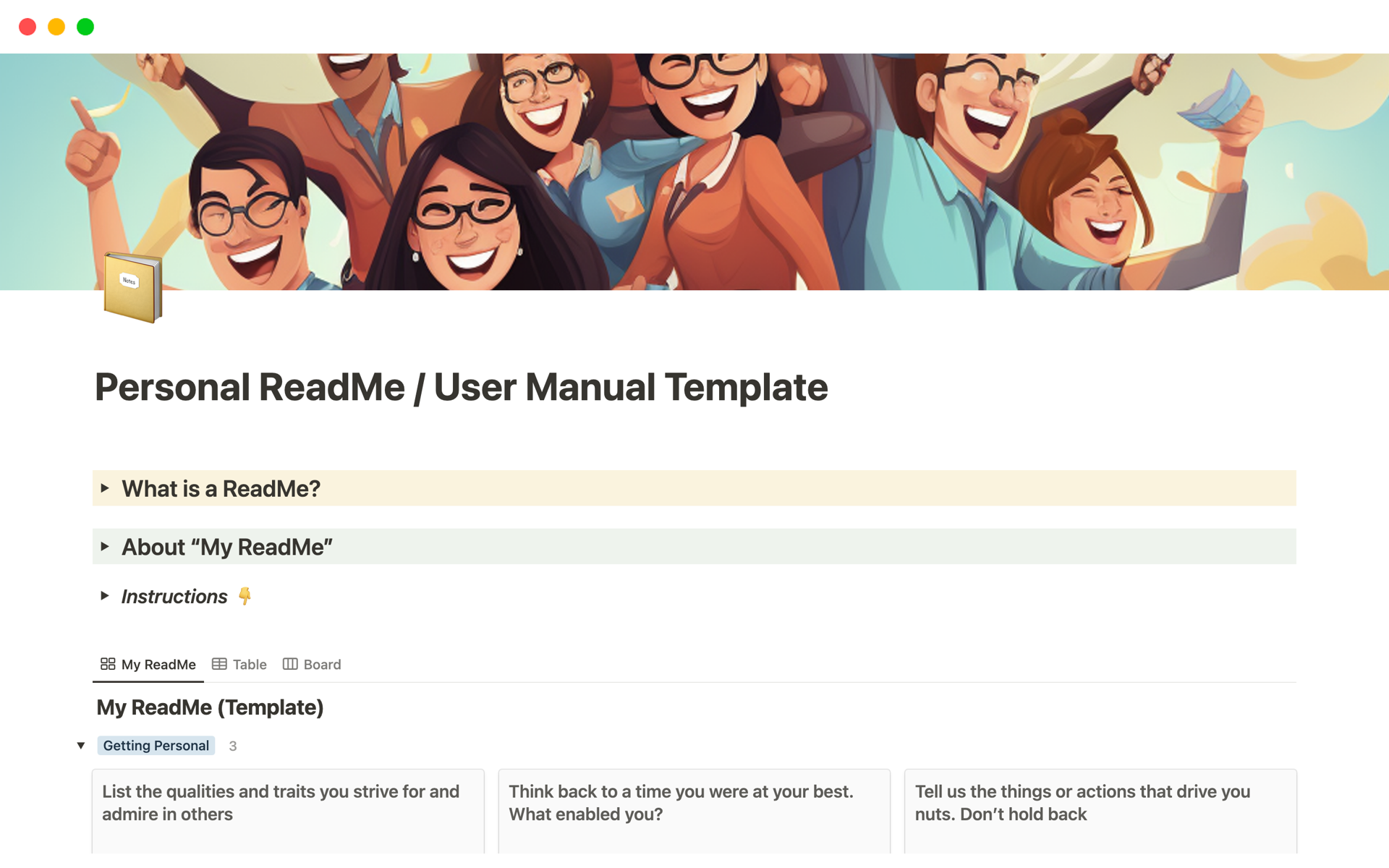Image resolution: width=1389 pixels, height=868 pixels.
Task: Click the notebook page icon
Action: pyautogui.click(x=132, y=287)
